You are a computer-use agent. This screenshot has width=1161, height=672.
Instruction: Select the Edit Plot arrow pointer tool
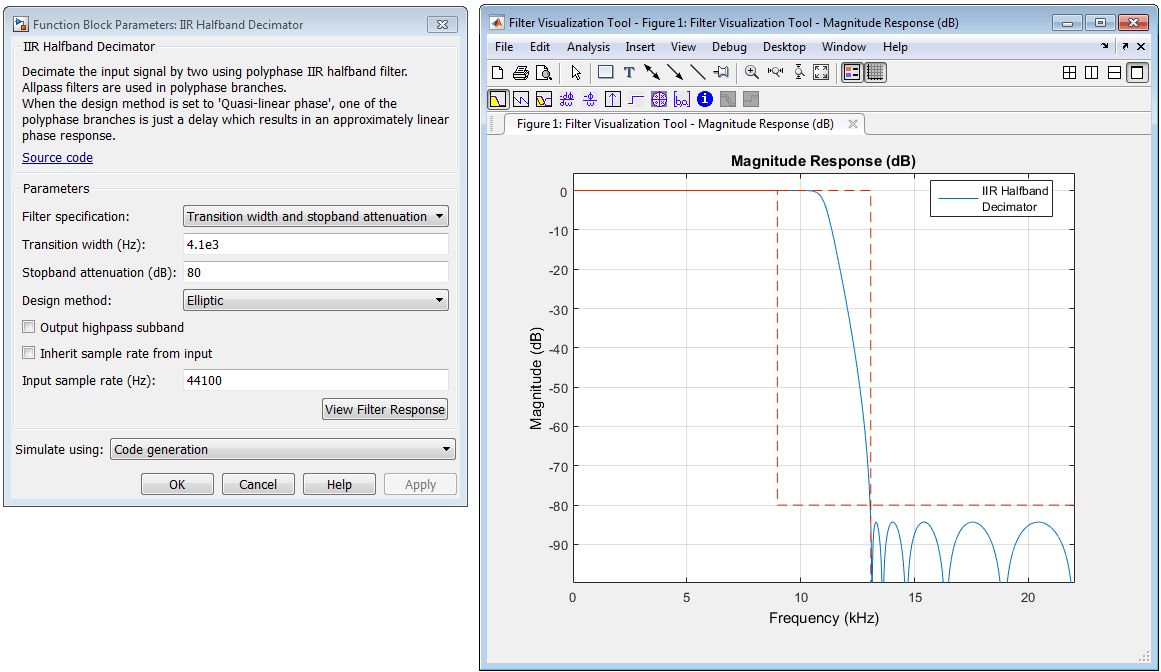[x=576, y=73]
